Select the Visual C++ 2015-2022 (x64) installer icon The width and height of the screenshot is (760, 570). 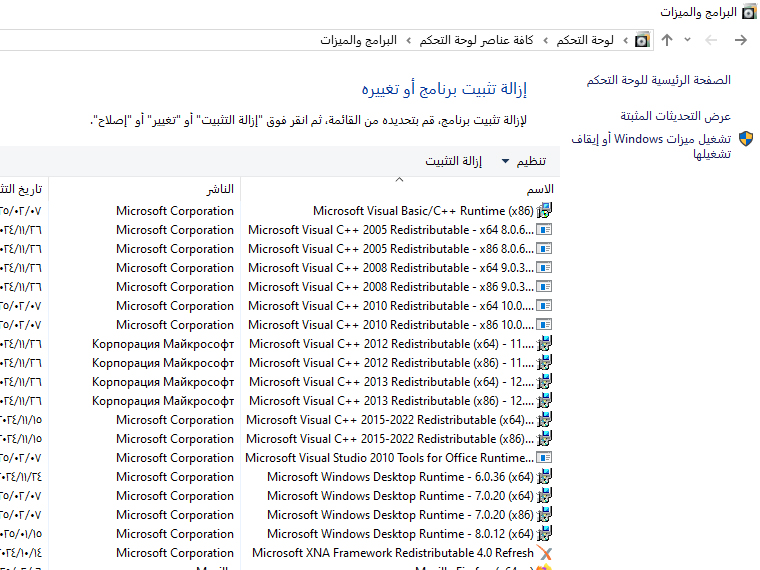[544, 420]
